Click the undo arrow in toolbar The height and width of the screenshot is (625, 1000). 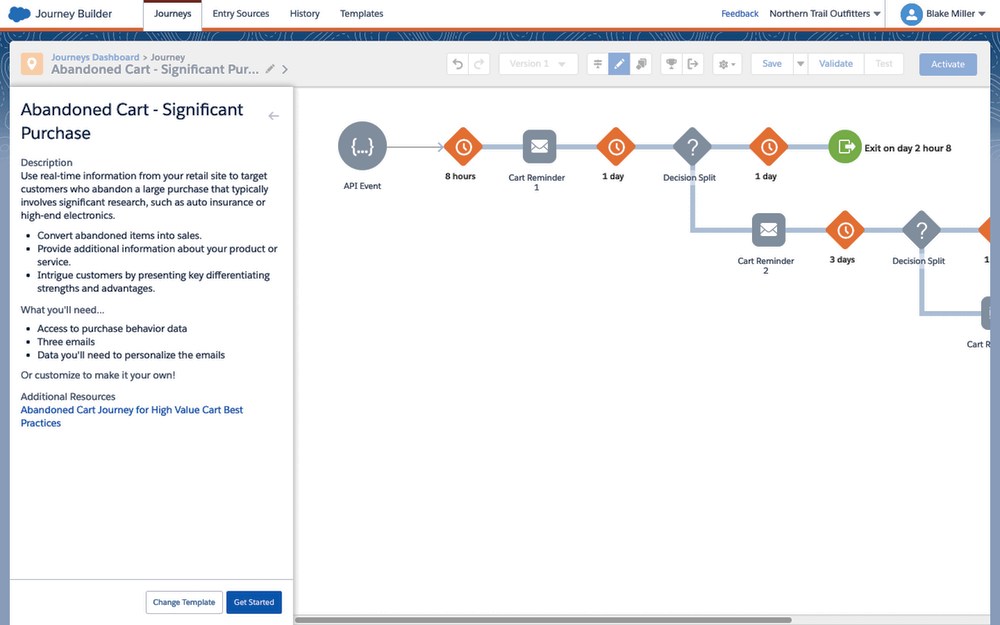coord(458,64)
